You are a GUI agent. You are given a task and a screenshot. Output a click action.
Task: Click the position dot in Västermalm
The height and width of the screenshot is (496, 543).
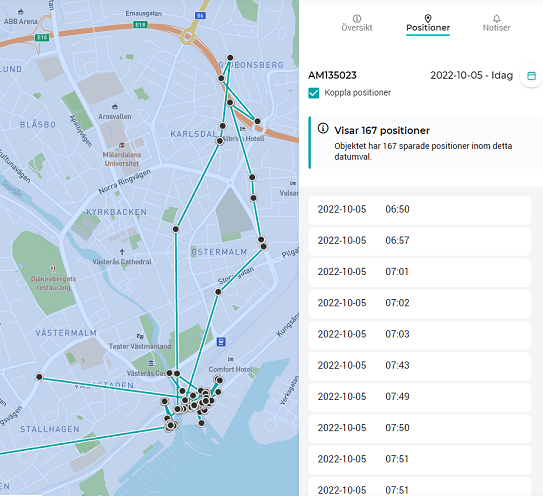[39, 377]
